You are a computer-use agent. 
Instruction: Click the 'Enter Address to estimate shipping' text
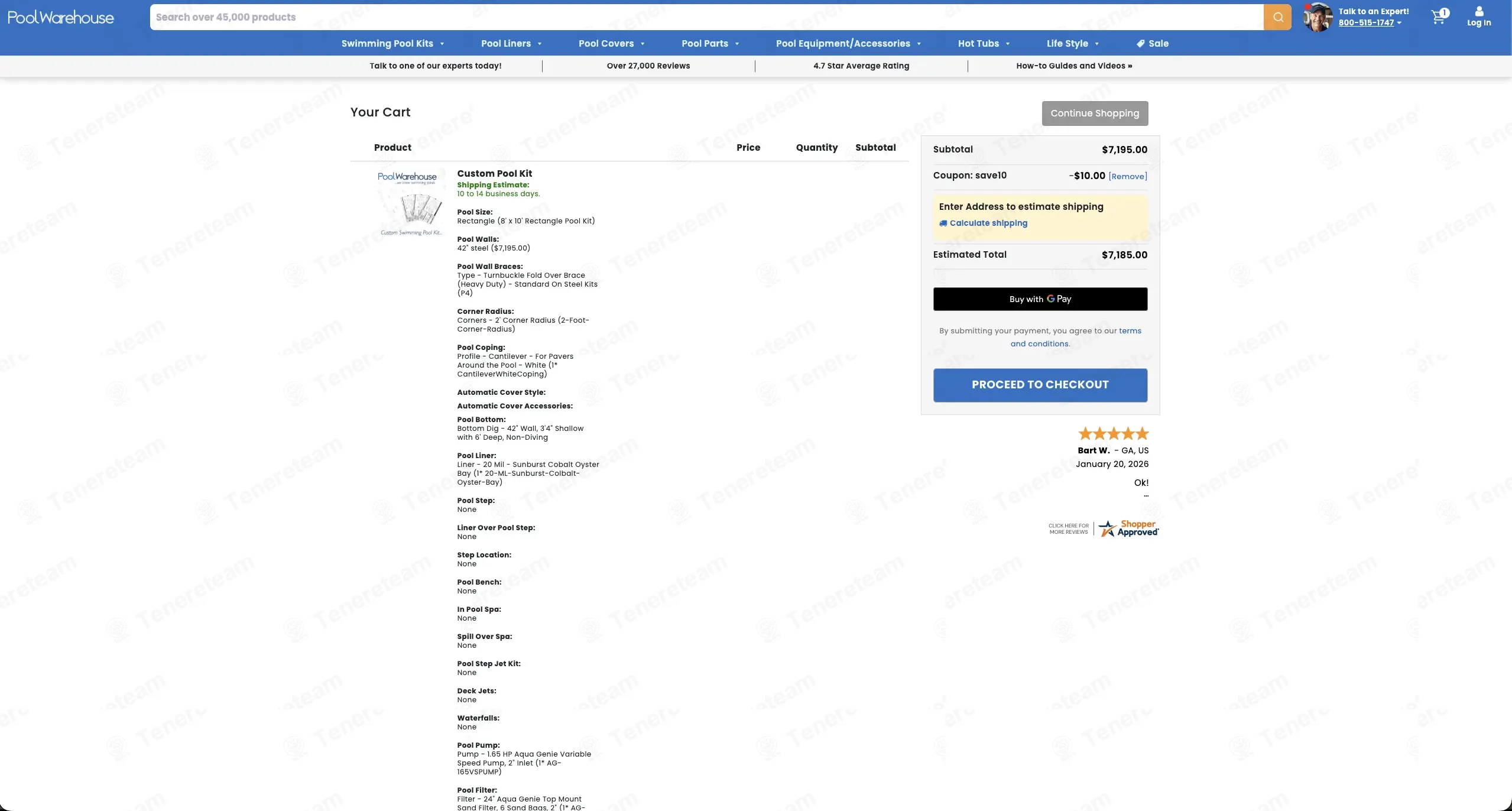point(1021,206)
